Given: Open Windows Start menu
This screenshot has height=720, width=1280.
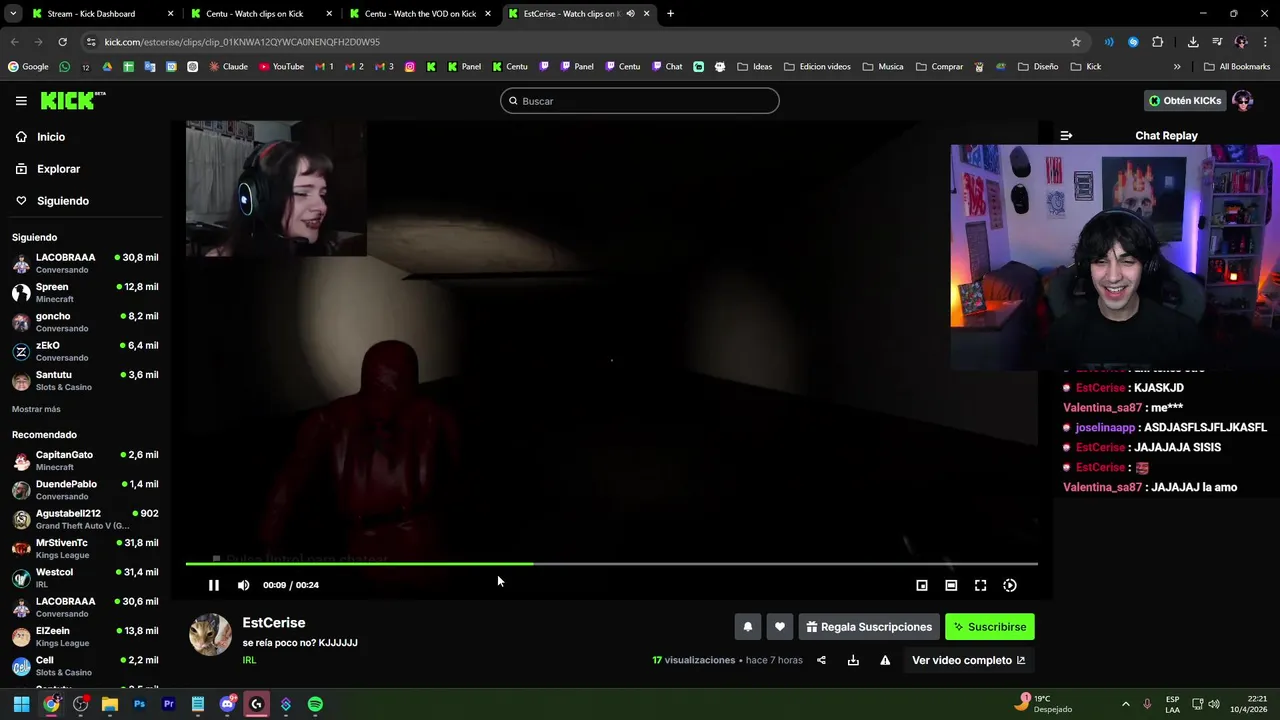Looking at the screenshot, I should 21,704.
